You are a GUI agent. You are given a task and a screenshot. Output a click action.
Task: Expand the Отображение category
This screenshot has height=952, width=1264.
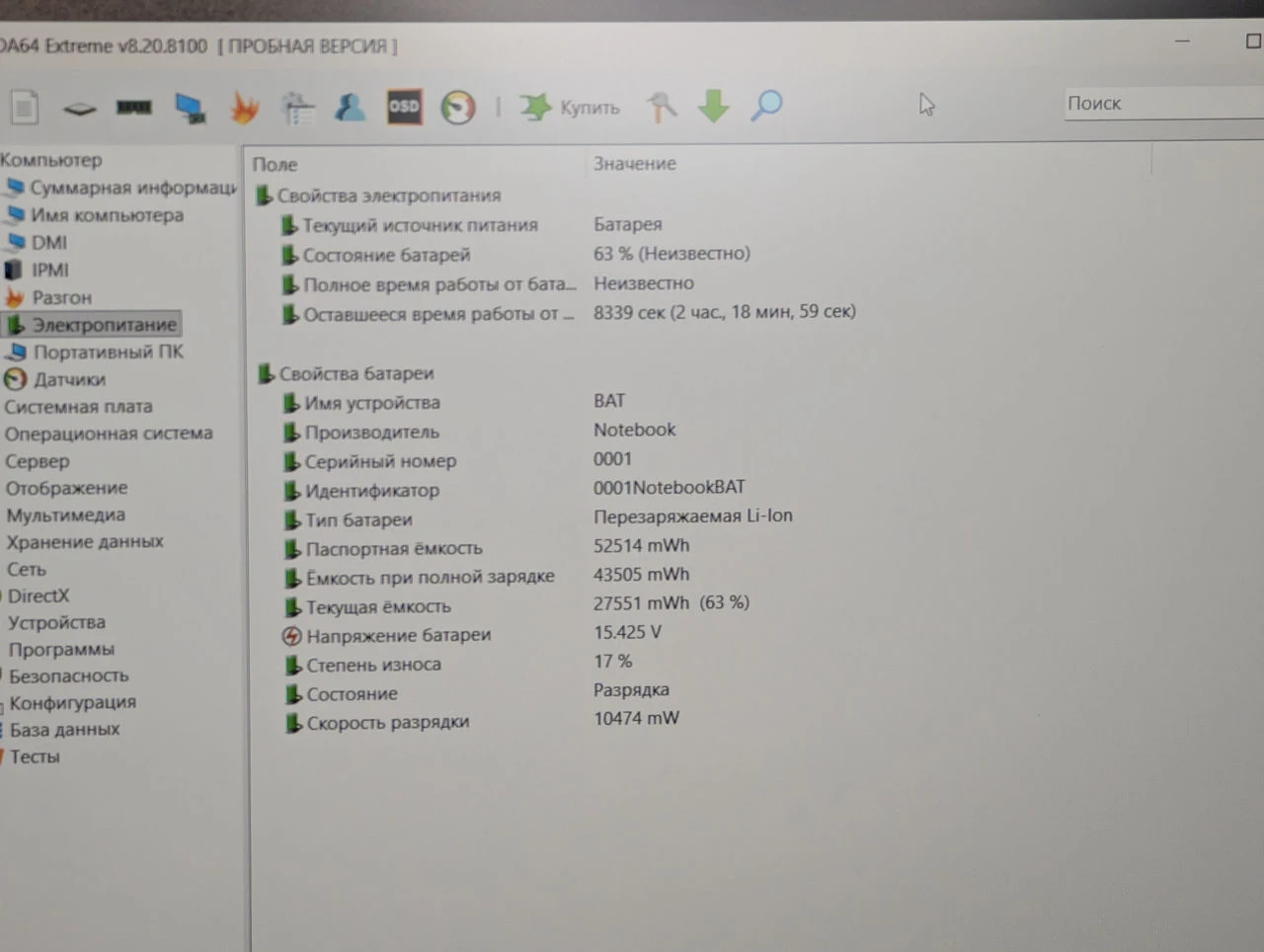(x=66, y=488)
